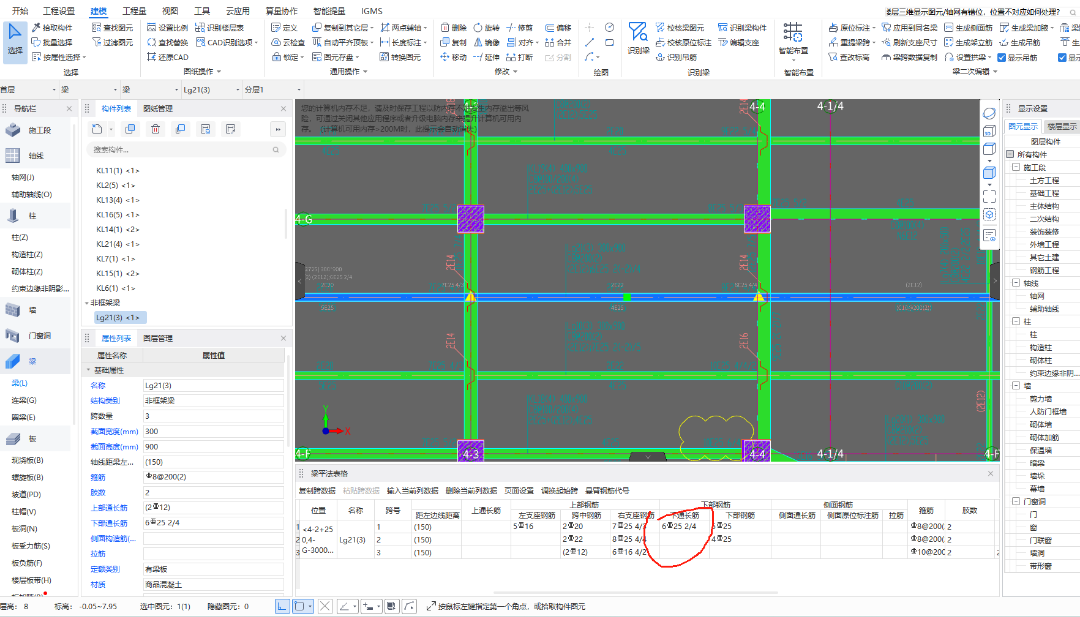Click 页面设置 button
1080x617 pixels.
[x=519, y=491]
